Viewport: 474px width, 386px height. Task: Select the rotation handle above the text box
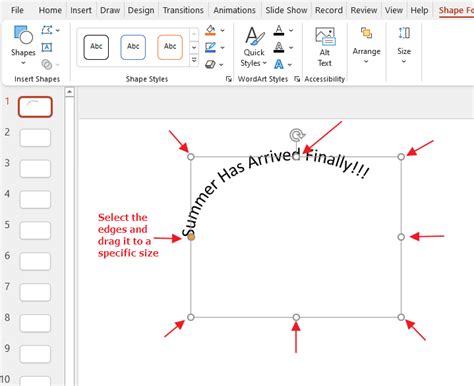(296, 135)
